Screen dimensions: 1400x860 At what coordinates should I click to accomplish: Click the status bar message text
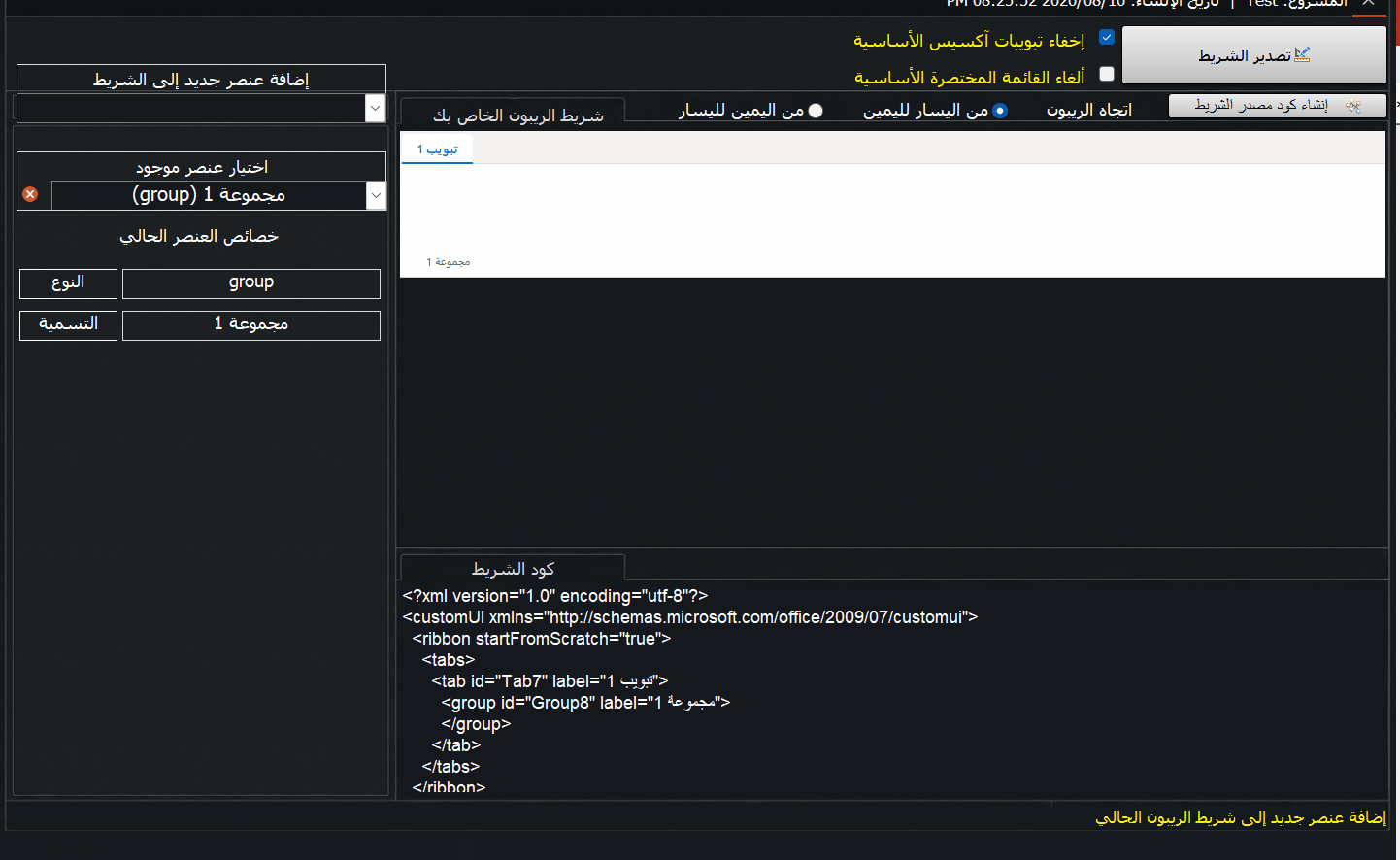[x=1241, y=817]
